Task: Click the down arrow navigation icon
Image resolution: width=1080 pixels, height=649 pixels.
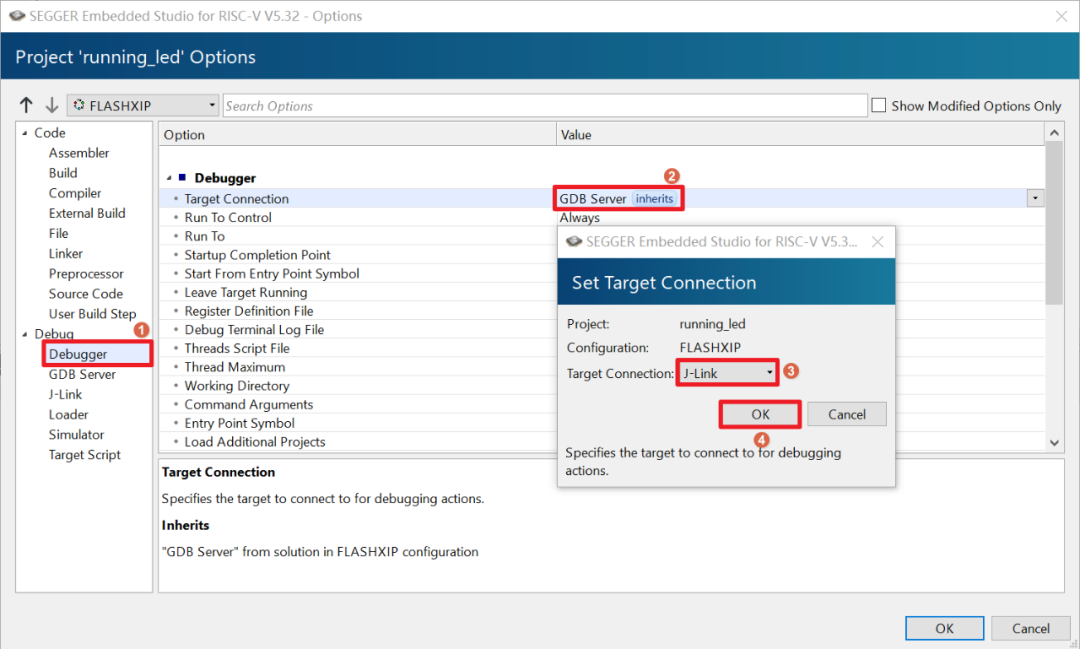Action: click(52, 105)
